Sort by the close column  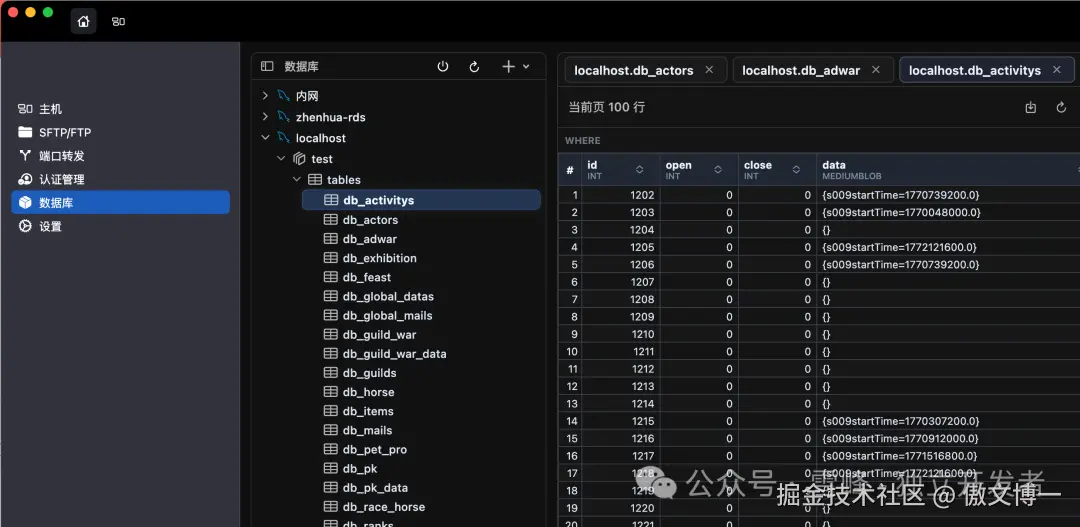click(796, 169)
